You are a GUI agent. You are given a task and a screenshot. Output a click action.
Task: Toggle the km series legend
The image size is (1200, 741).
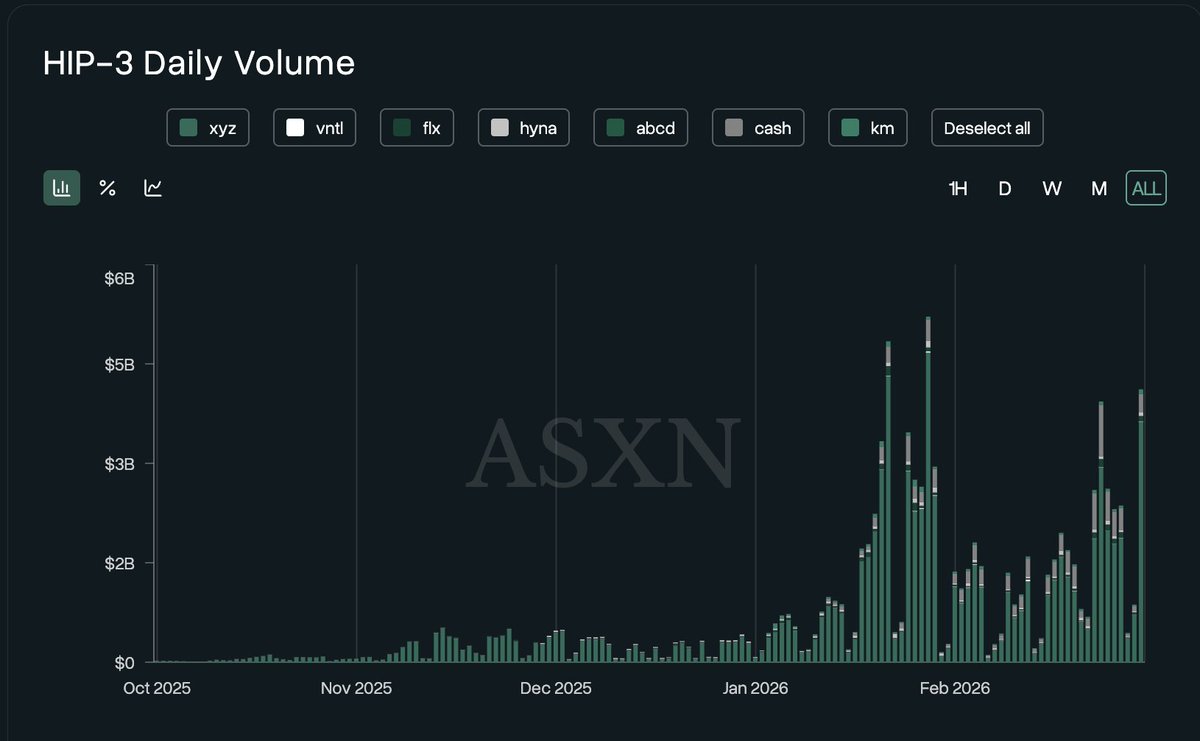[x=867, y=128]
